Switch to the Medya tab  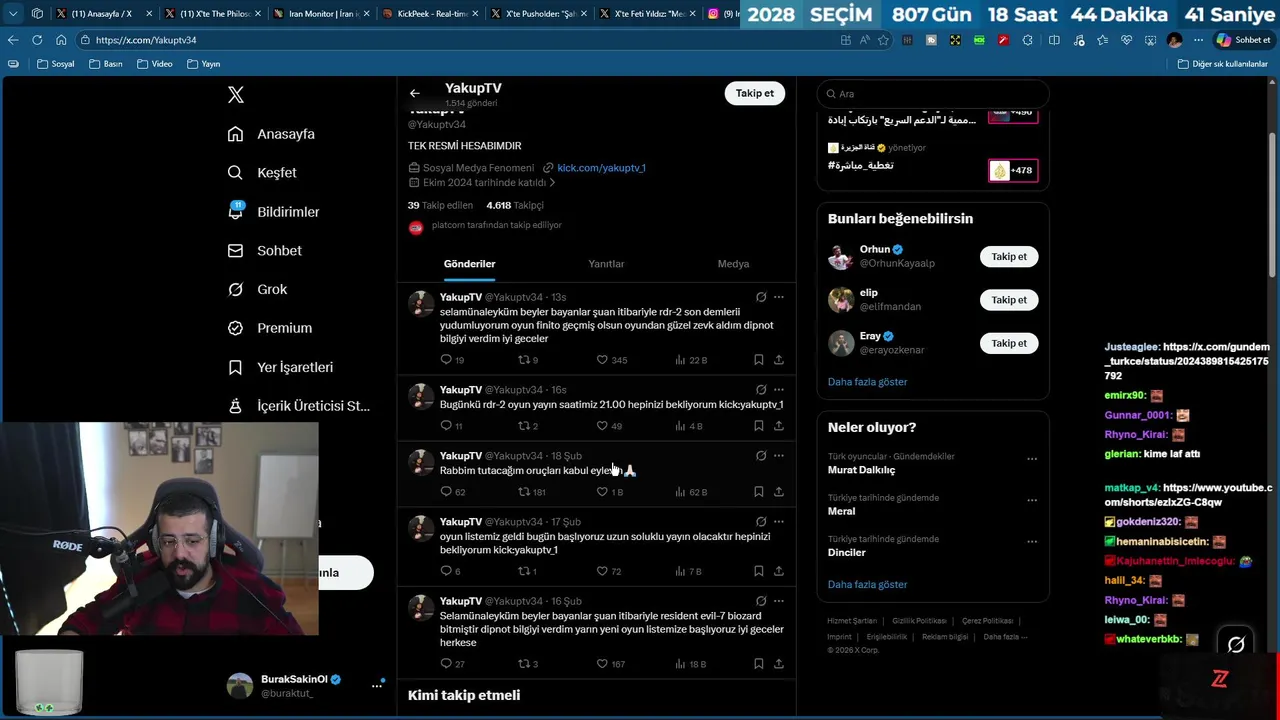coord(733,264)
